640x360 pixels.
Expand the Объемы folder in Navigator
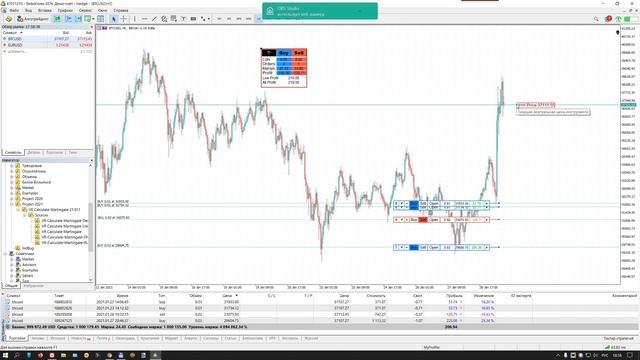[12, 177]
